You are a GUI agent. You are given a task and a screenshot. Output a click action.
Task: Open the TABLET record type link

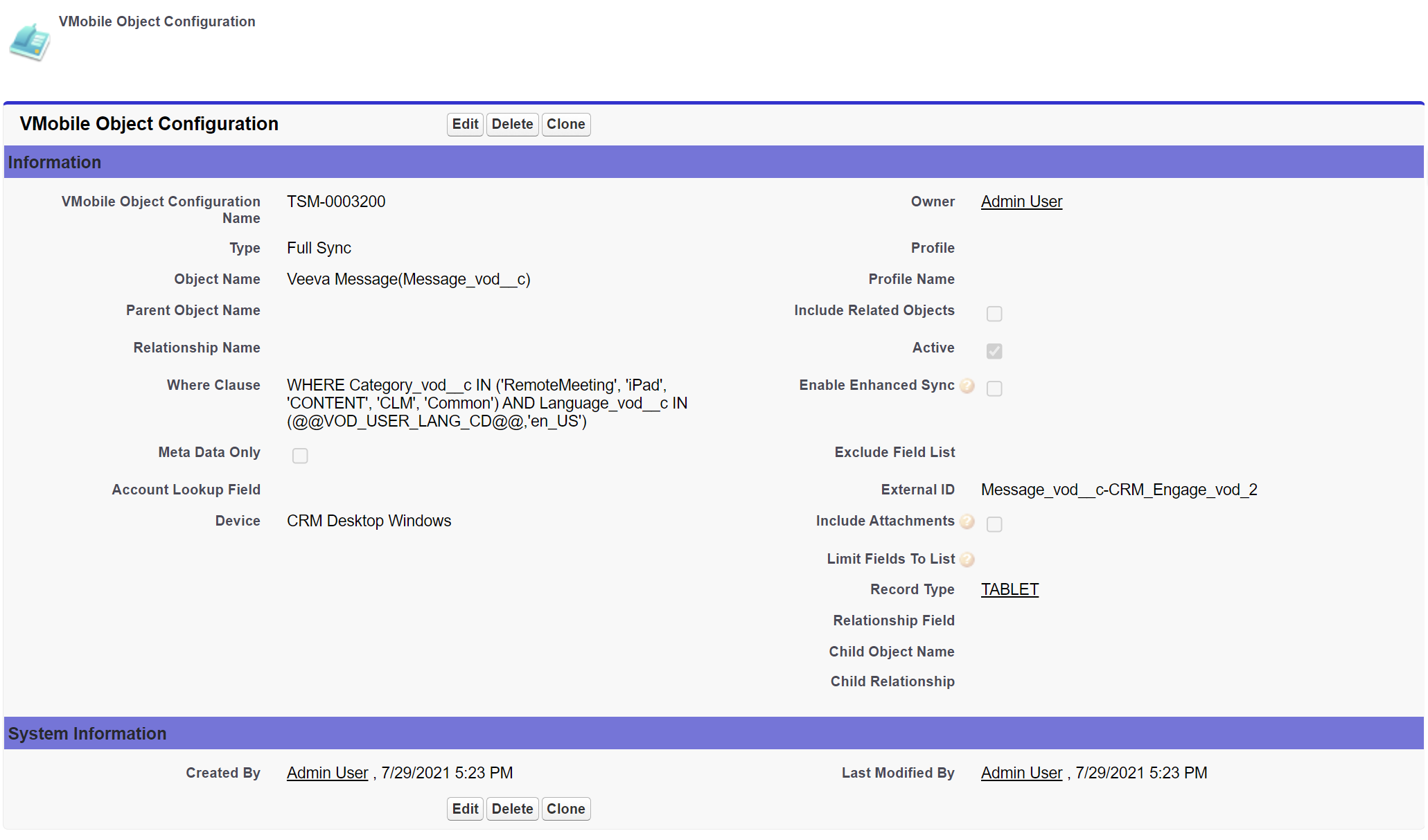1010,589
